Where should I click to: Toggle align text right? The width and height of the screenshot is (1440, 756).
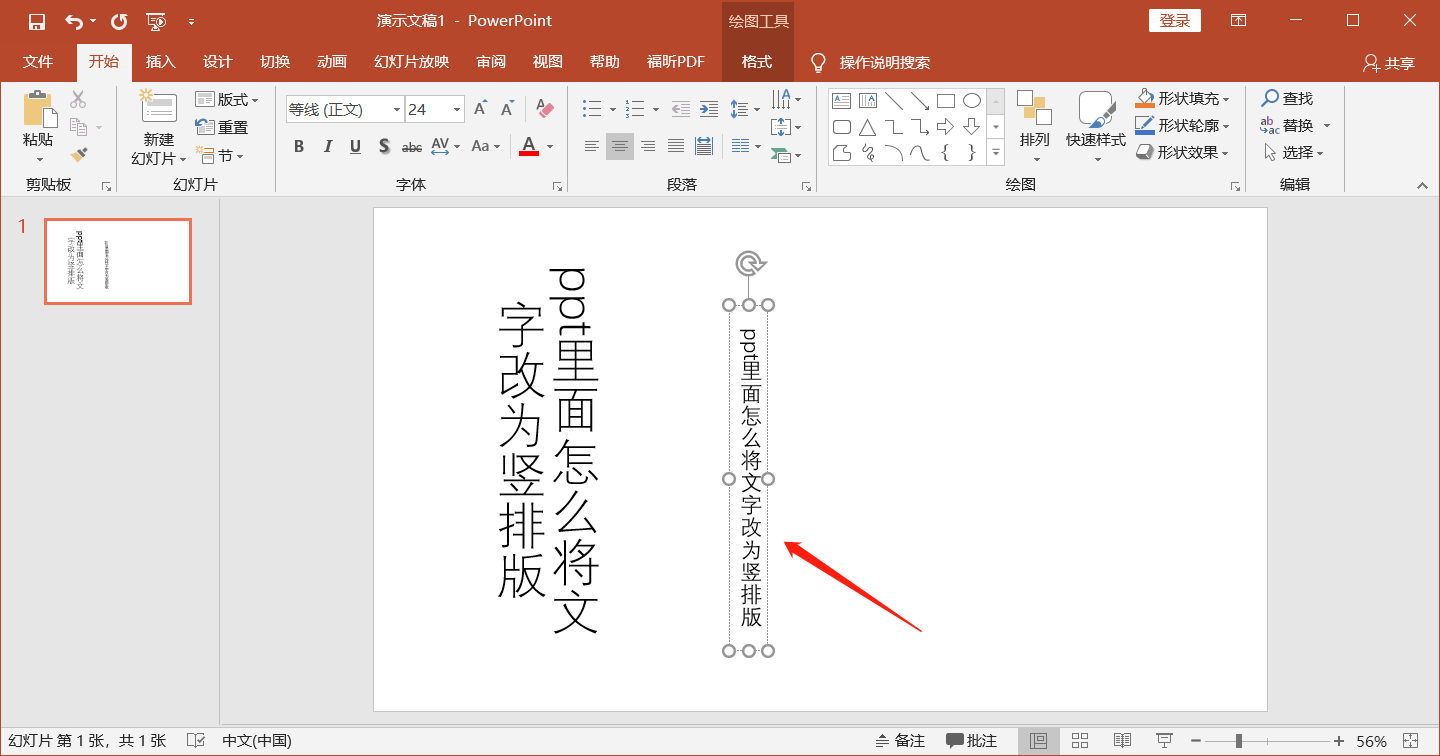tap(648, 146)
